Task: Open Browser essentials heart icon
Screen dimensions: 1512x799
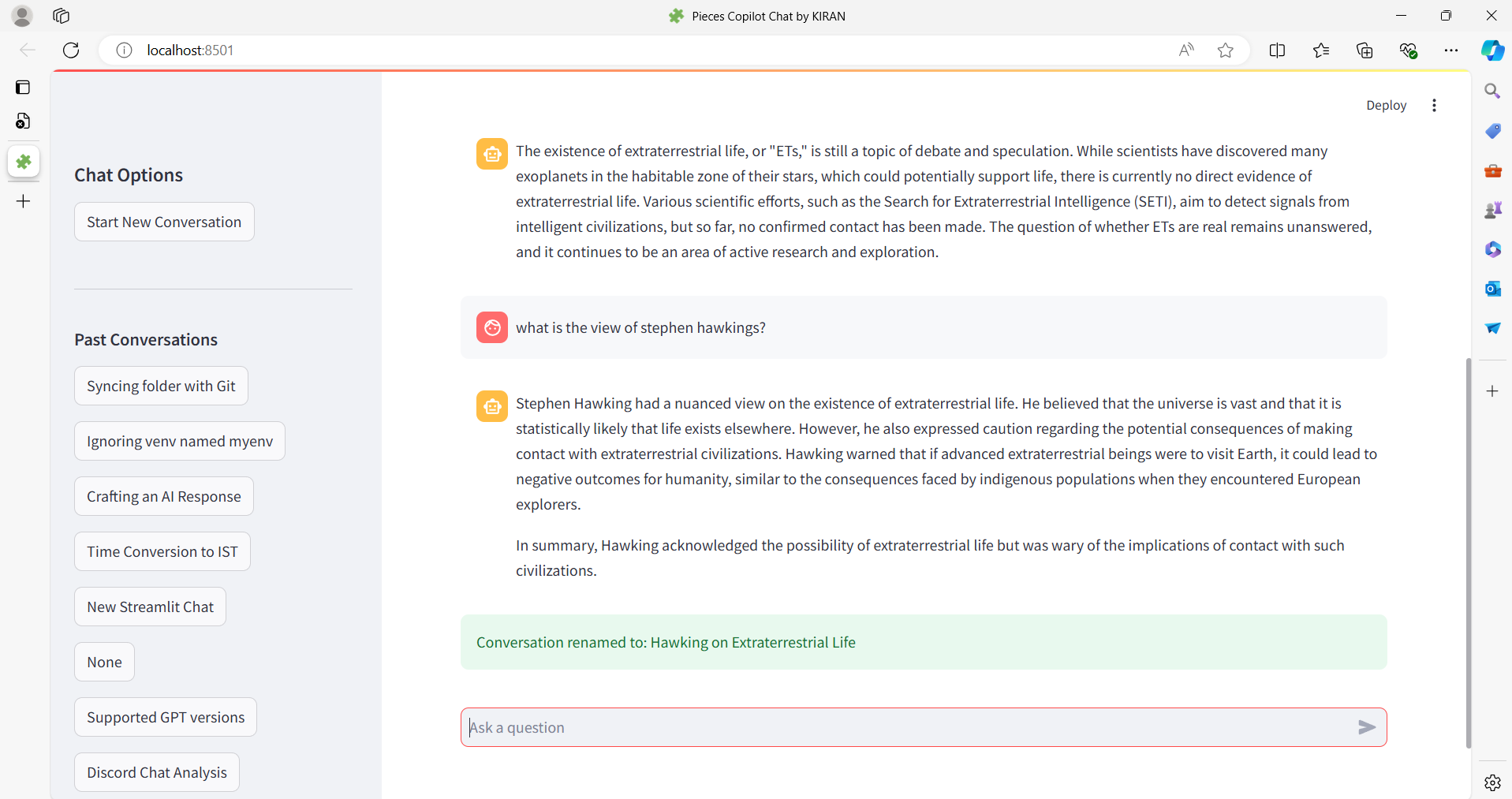Action: (x=1408, y=50)
